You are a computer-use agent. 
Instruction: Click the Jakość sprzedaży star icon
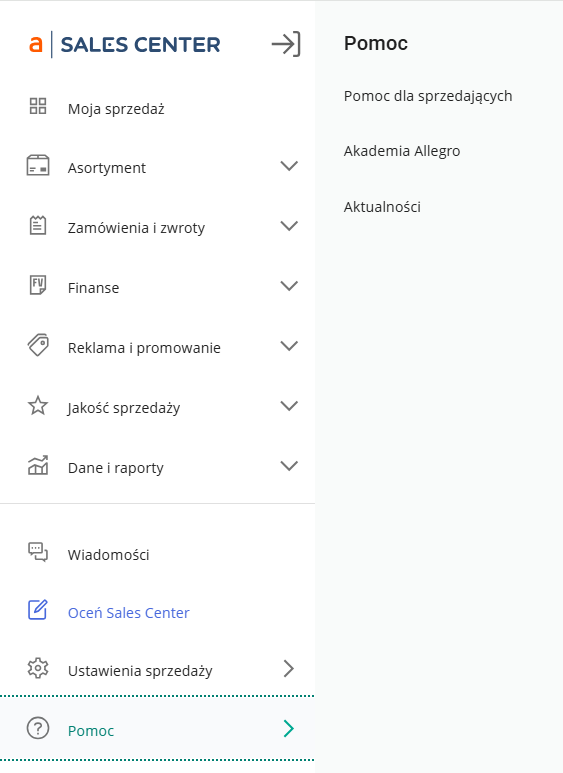point(38,406)
